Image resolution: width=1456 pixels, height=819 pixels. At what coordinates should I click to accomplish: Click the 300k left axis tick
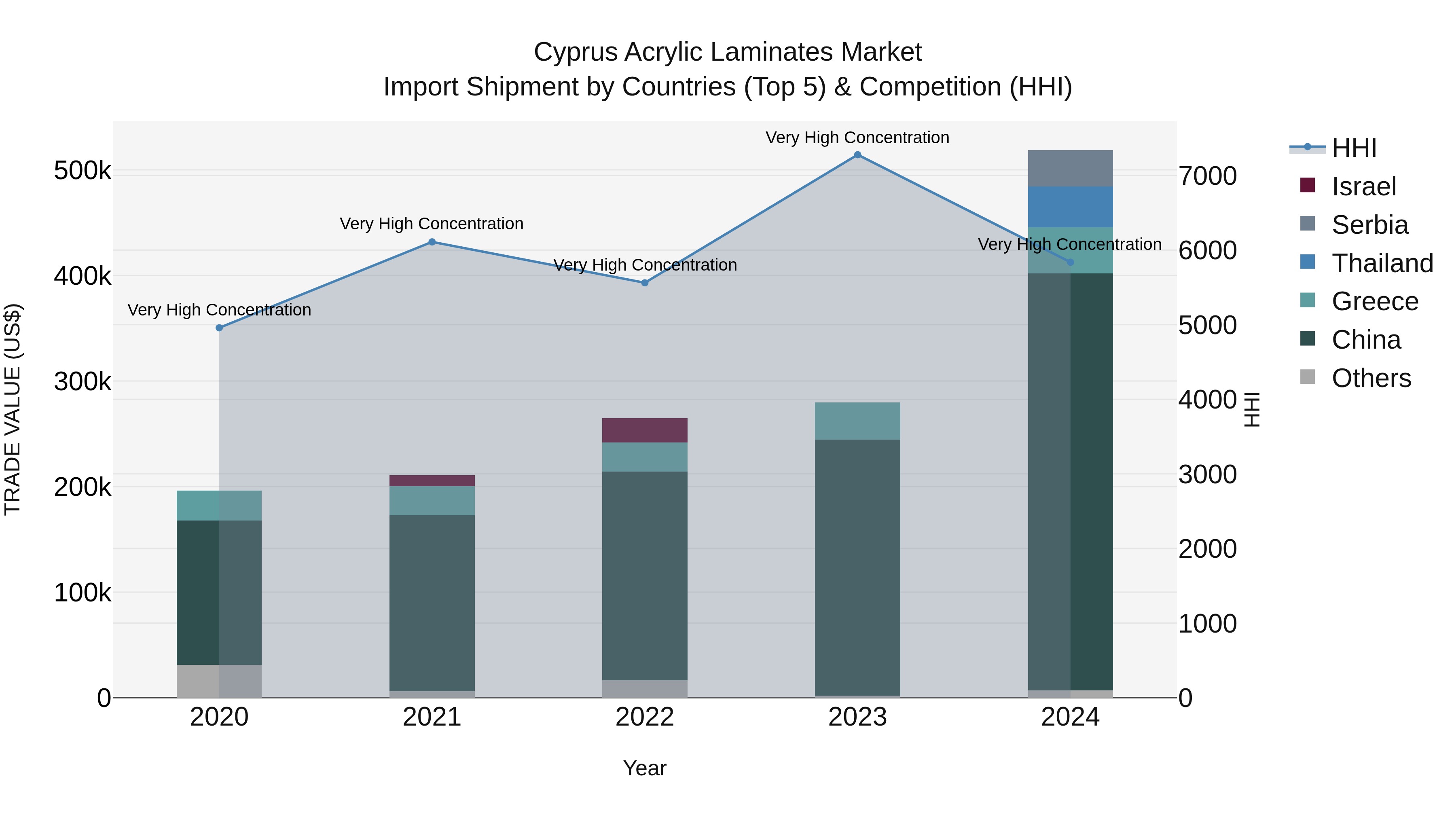point(83,381)
